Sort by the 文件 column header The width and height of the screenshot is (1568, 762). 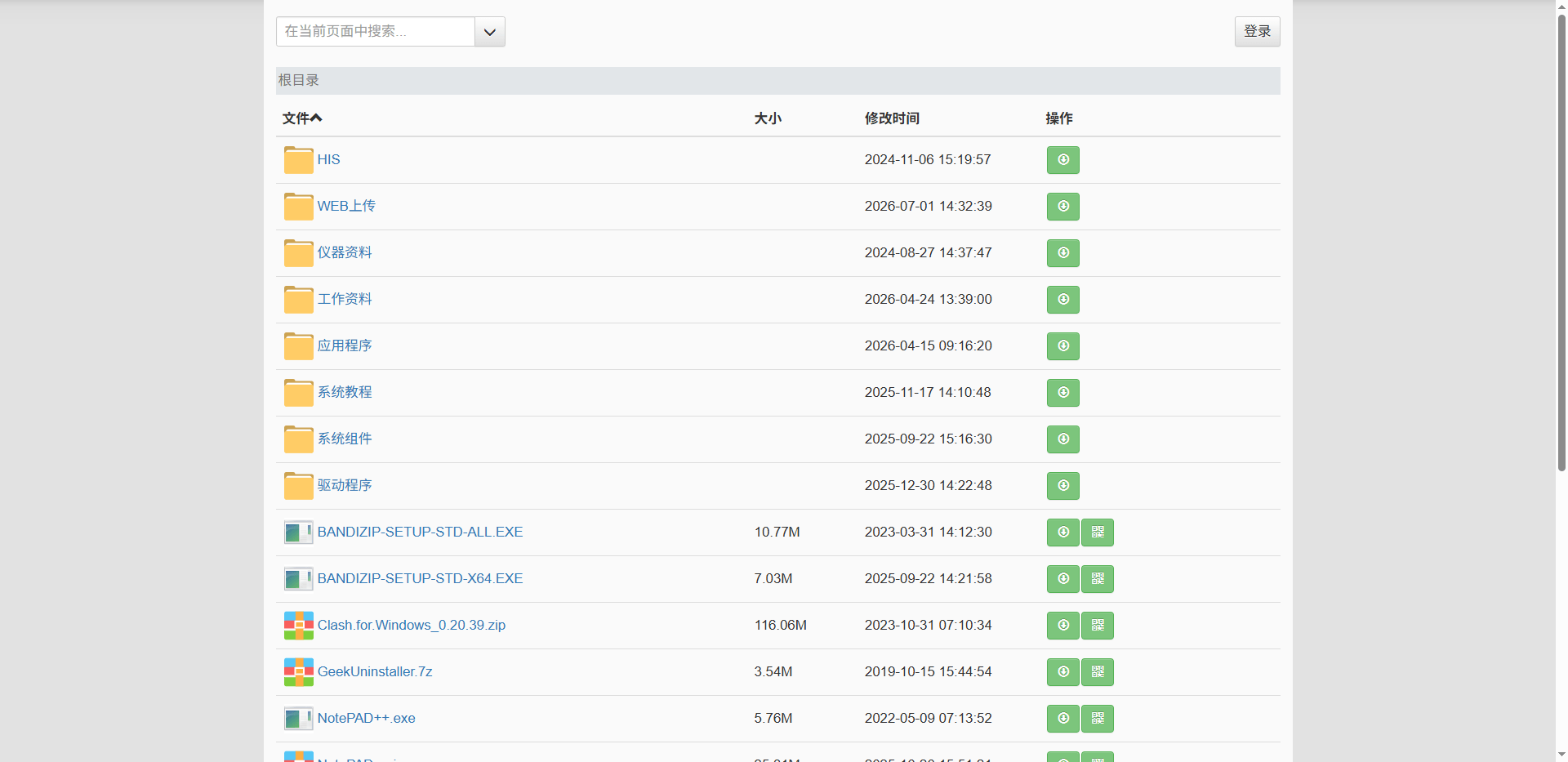pos(302,118)
